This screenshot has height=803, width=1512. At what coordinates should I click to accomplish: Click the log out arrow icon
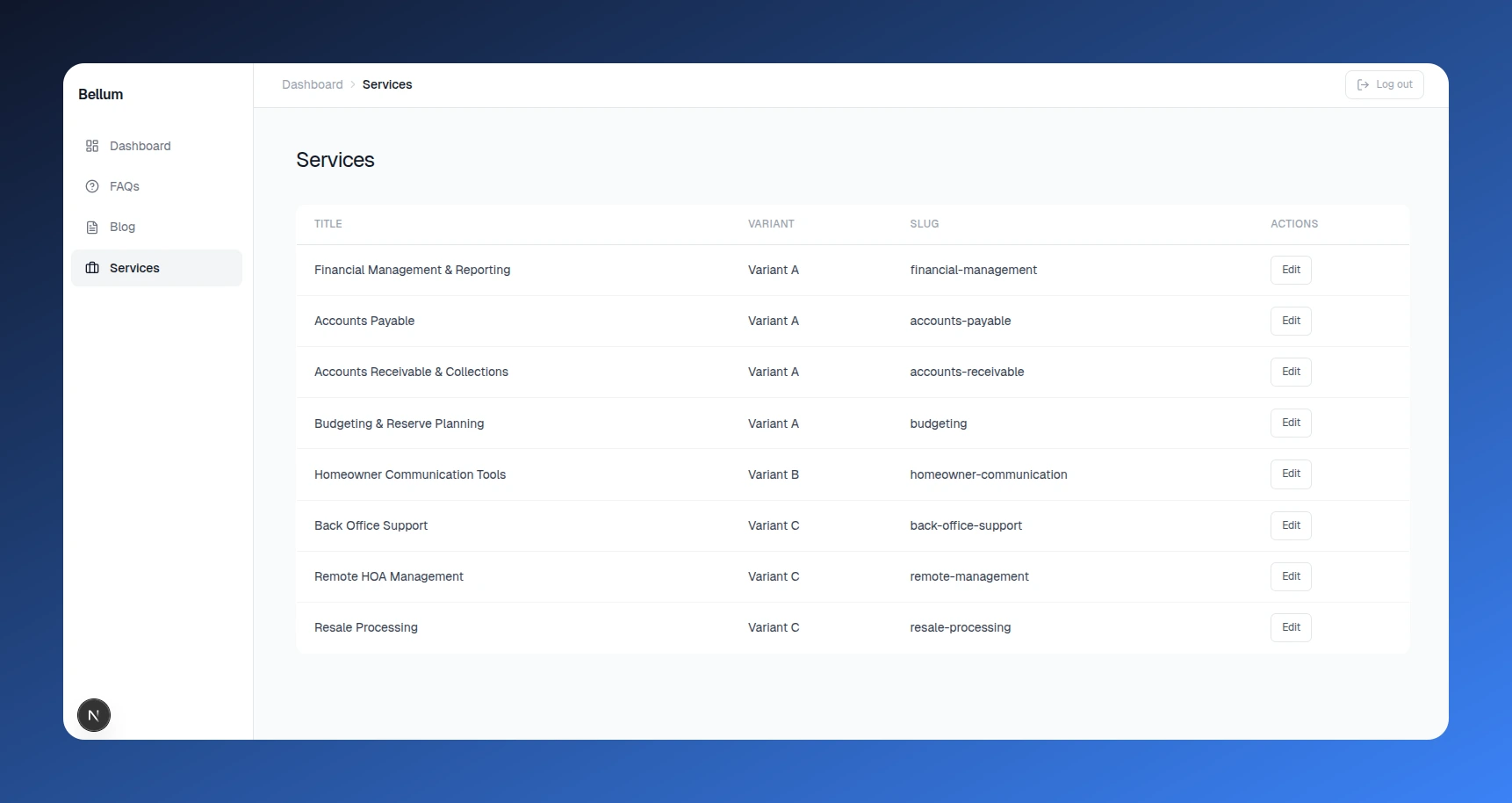click(x=1363, y=85)
